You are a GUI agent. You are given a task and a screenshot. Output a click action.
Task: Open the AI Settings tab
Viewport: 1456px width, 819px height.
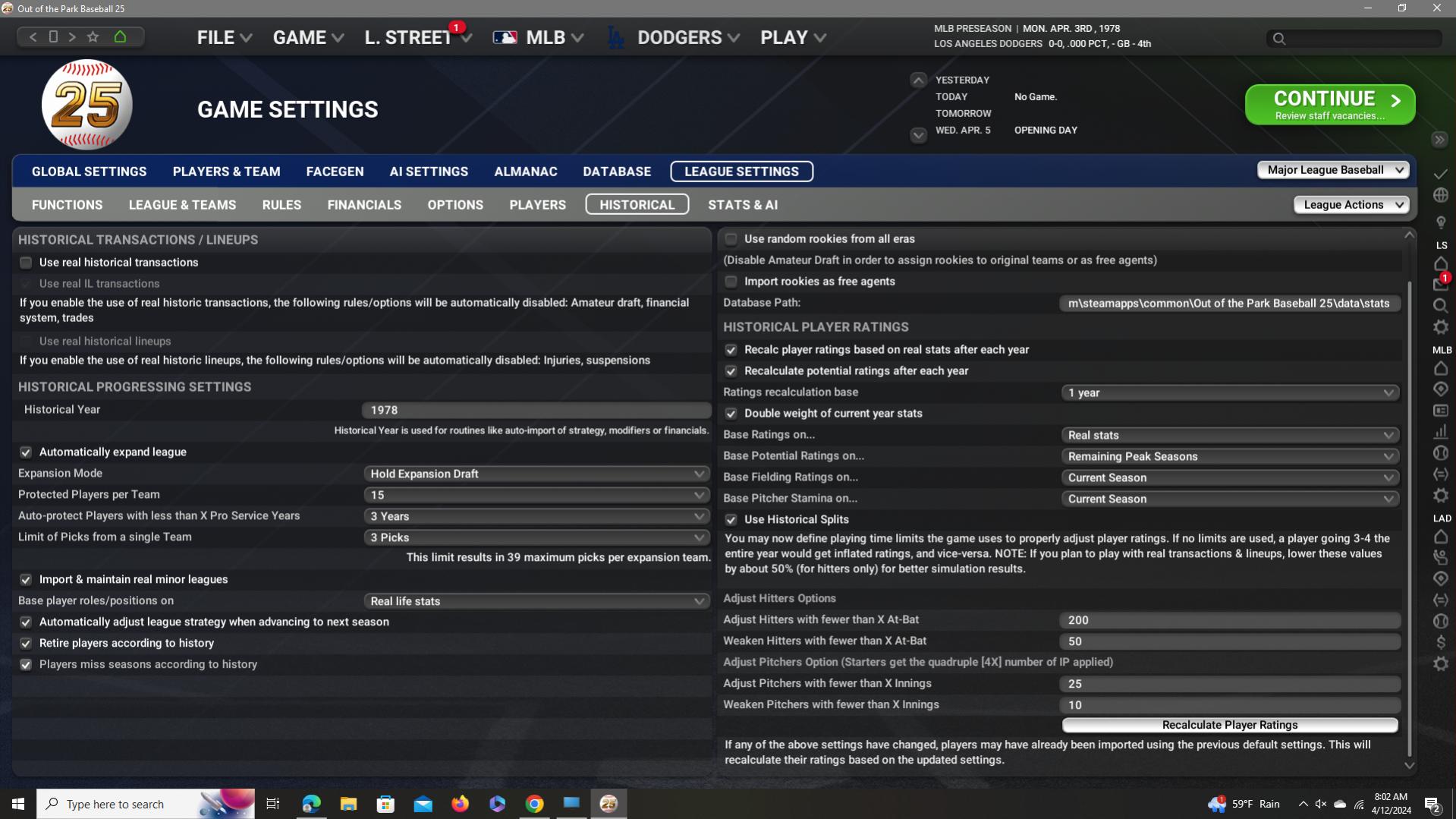tap(429, 172)
